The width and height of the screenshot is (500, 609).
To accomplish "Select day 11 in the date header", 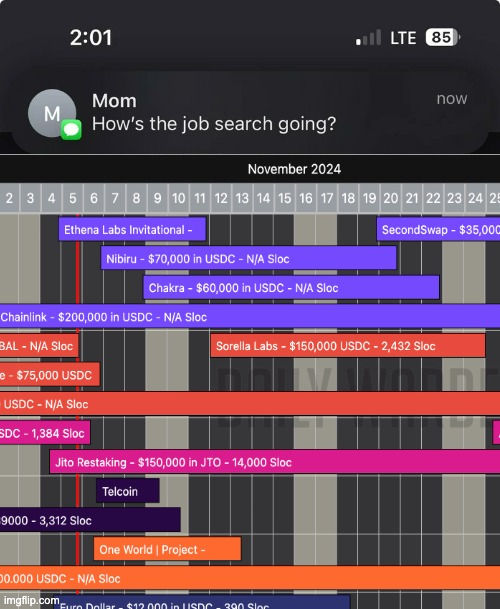I will 200,198.
